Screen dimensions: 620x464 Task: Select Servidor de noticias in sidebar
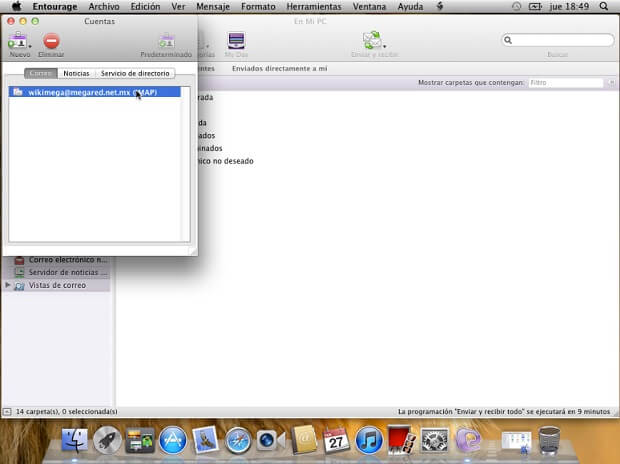[x=61, y=272]
